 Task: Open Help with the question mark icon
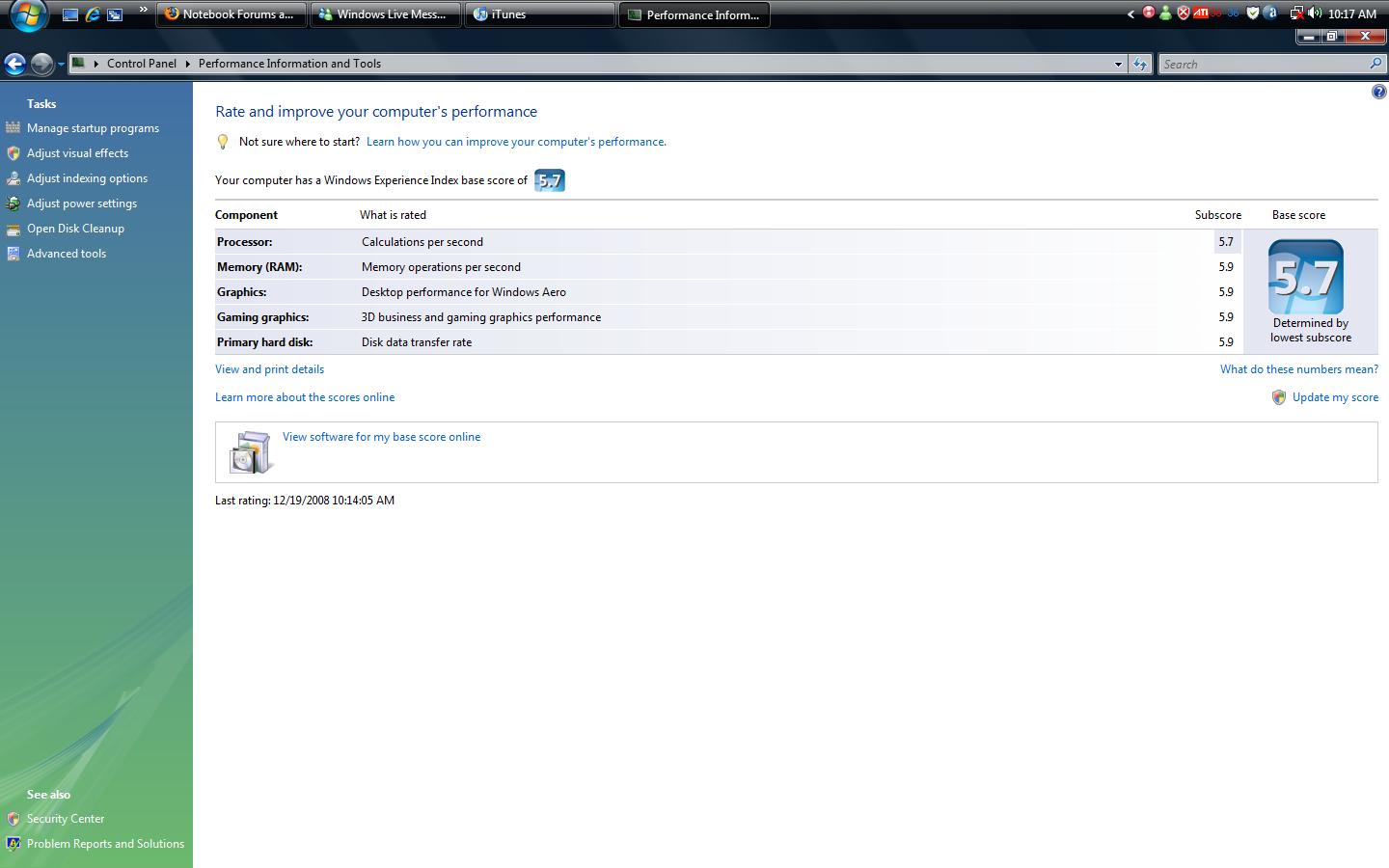click(1378, 92)
